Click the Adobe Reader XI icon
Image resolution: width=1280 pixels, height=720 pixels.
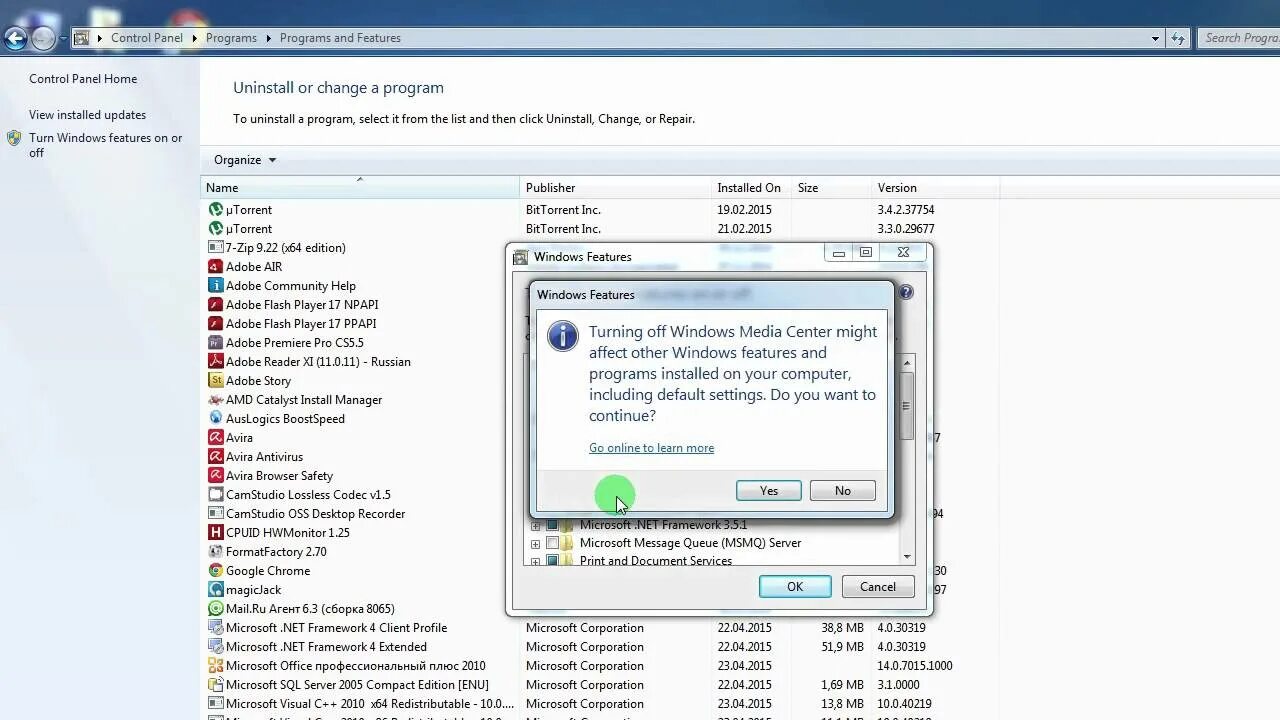tap(215, 362)
